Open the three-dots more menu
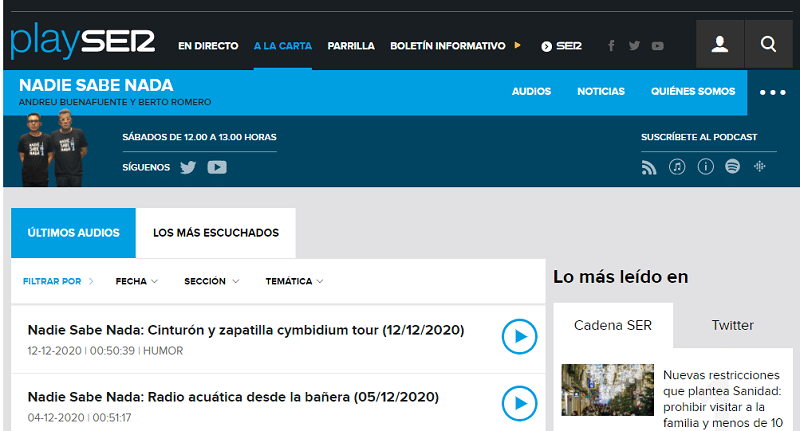 772,92
